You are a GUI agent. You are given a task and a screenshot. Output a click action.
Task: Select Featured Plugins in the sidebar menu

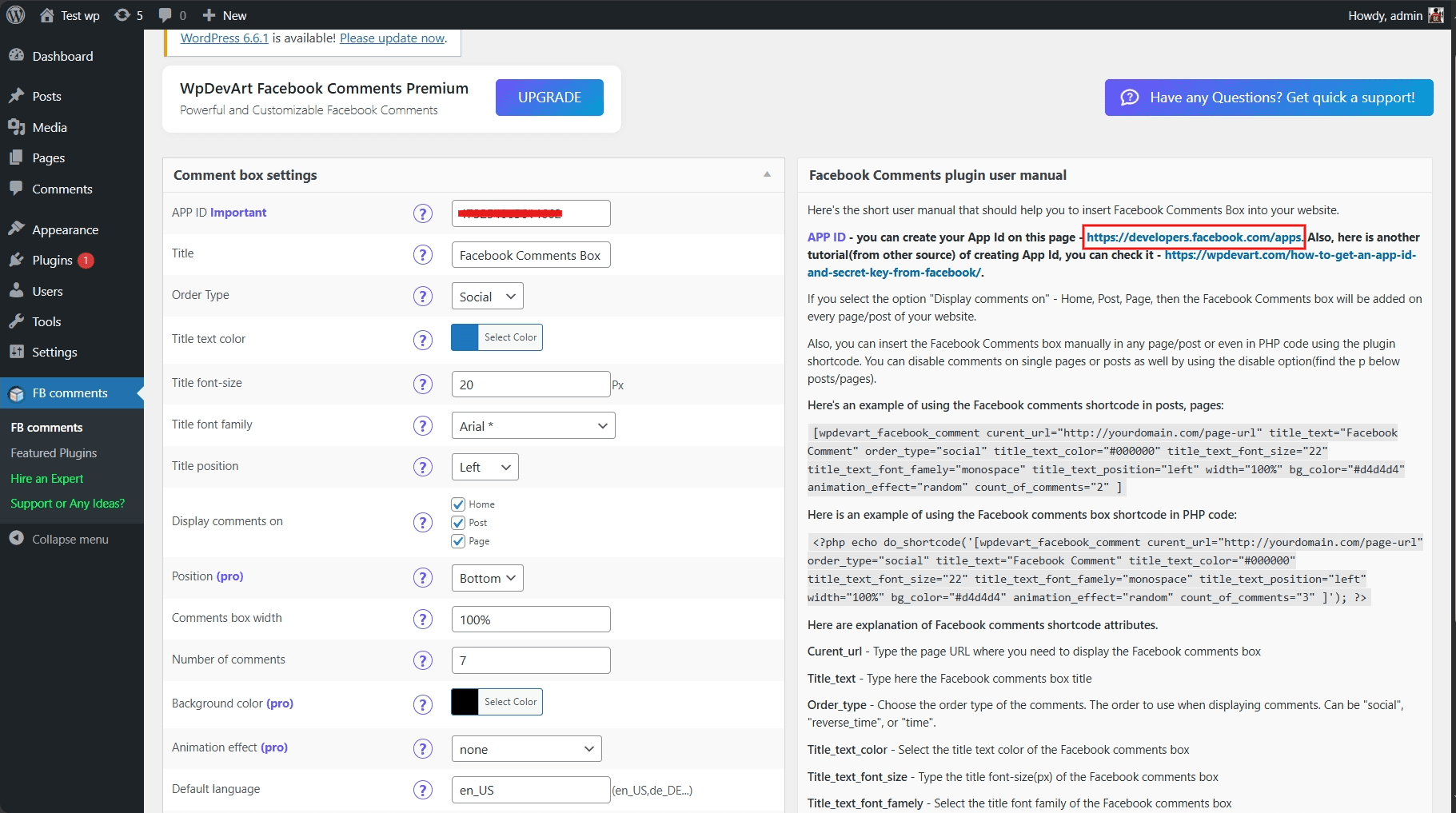54,452
